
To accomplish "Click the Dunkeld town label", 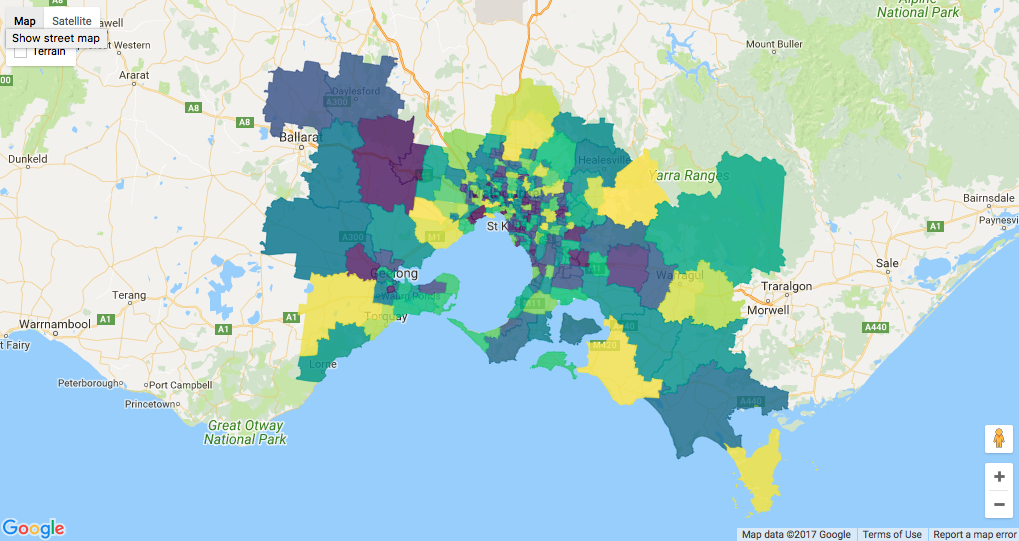I will 27,158.
